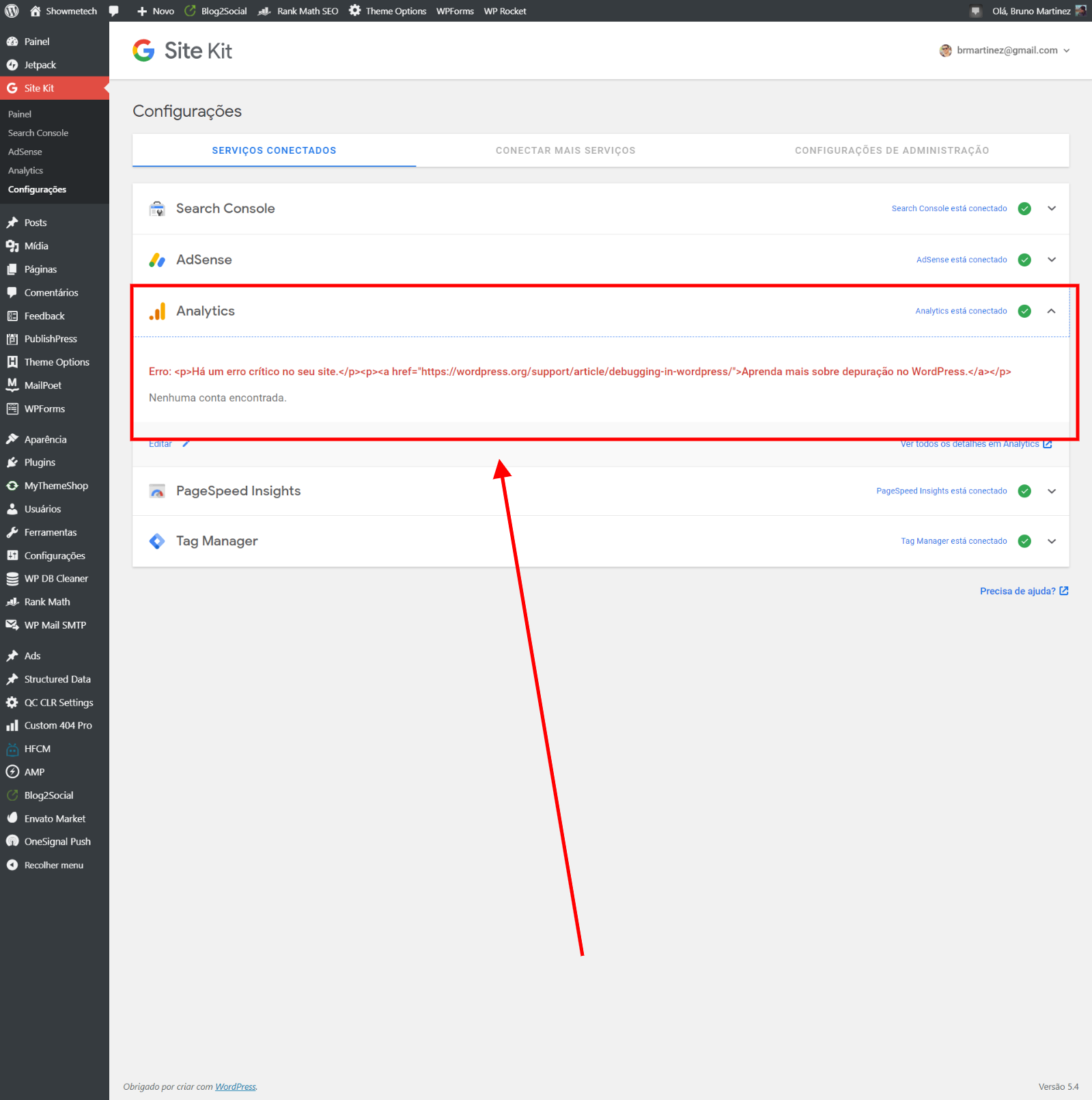Click 'Nenhuma conta encontrada.' text
This screenshot has width=1092, height=1100.
pos(218,398)
